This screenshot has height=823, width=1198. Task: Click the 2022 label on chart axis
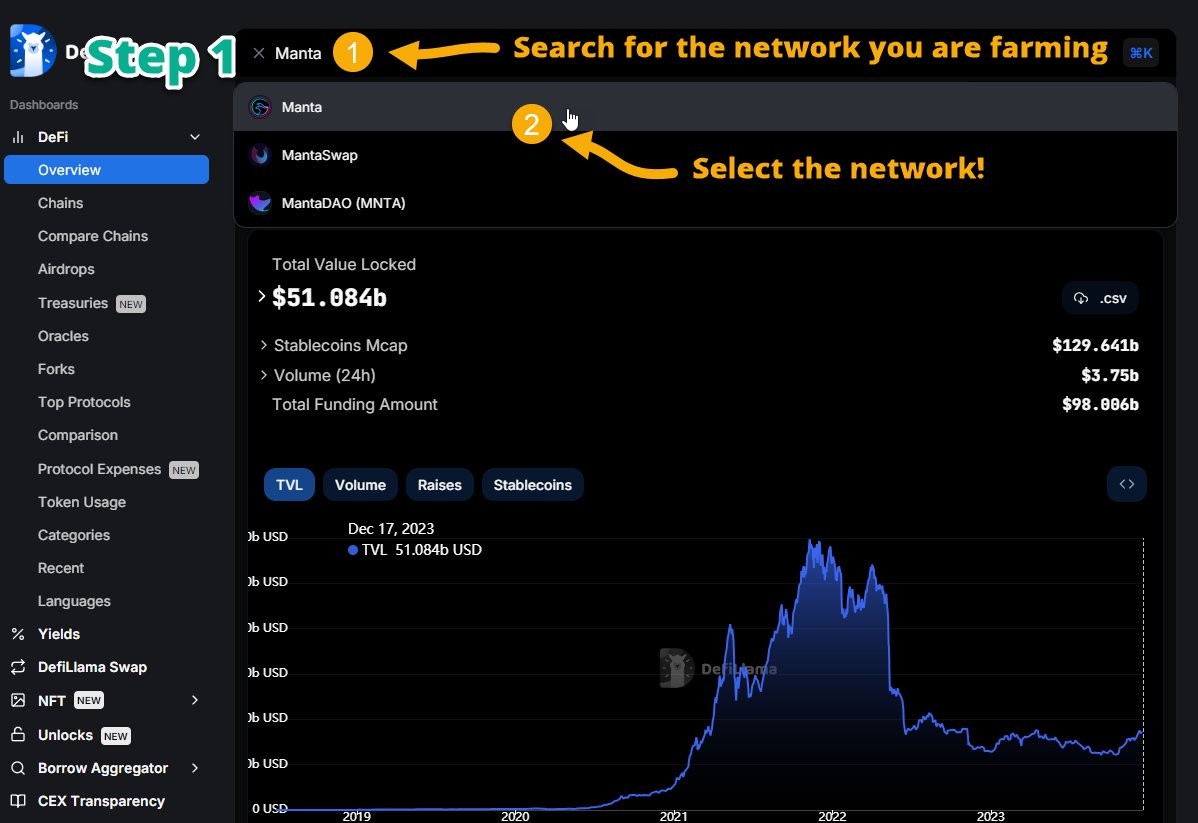832,816
